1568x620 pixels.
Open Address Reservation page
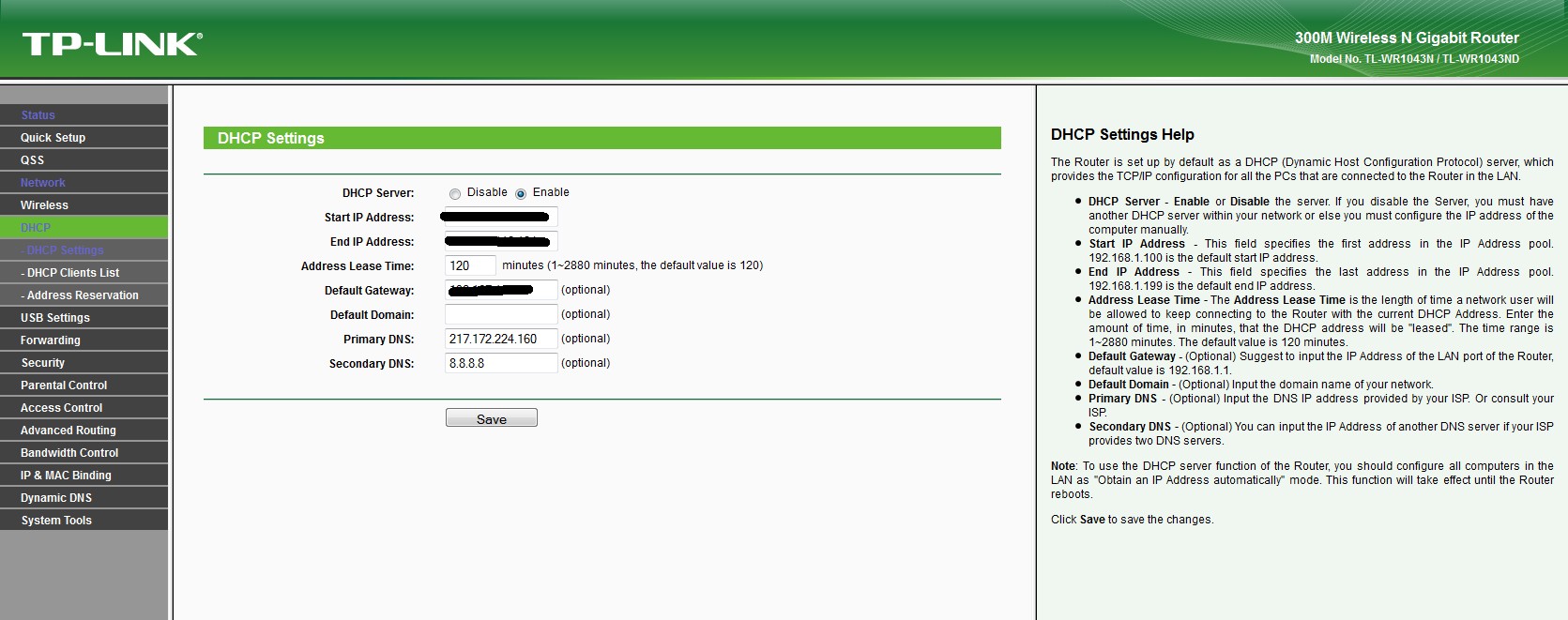click(84, 295)
